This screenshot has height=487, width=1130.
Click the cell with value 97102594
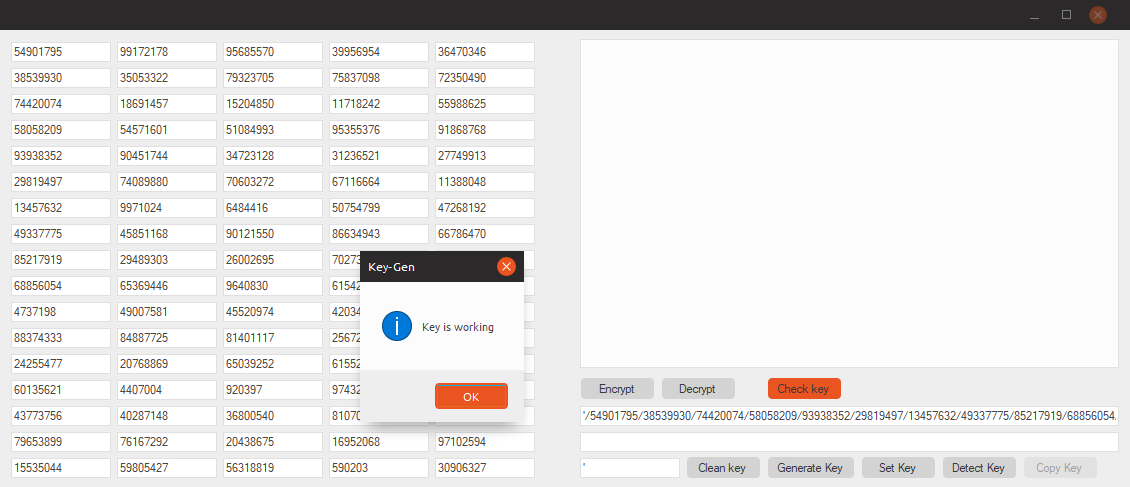click(485, 442)
